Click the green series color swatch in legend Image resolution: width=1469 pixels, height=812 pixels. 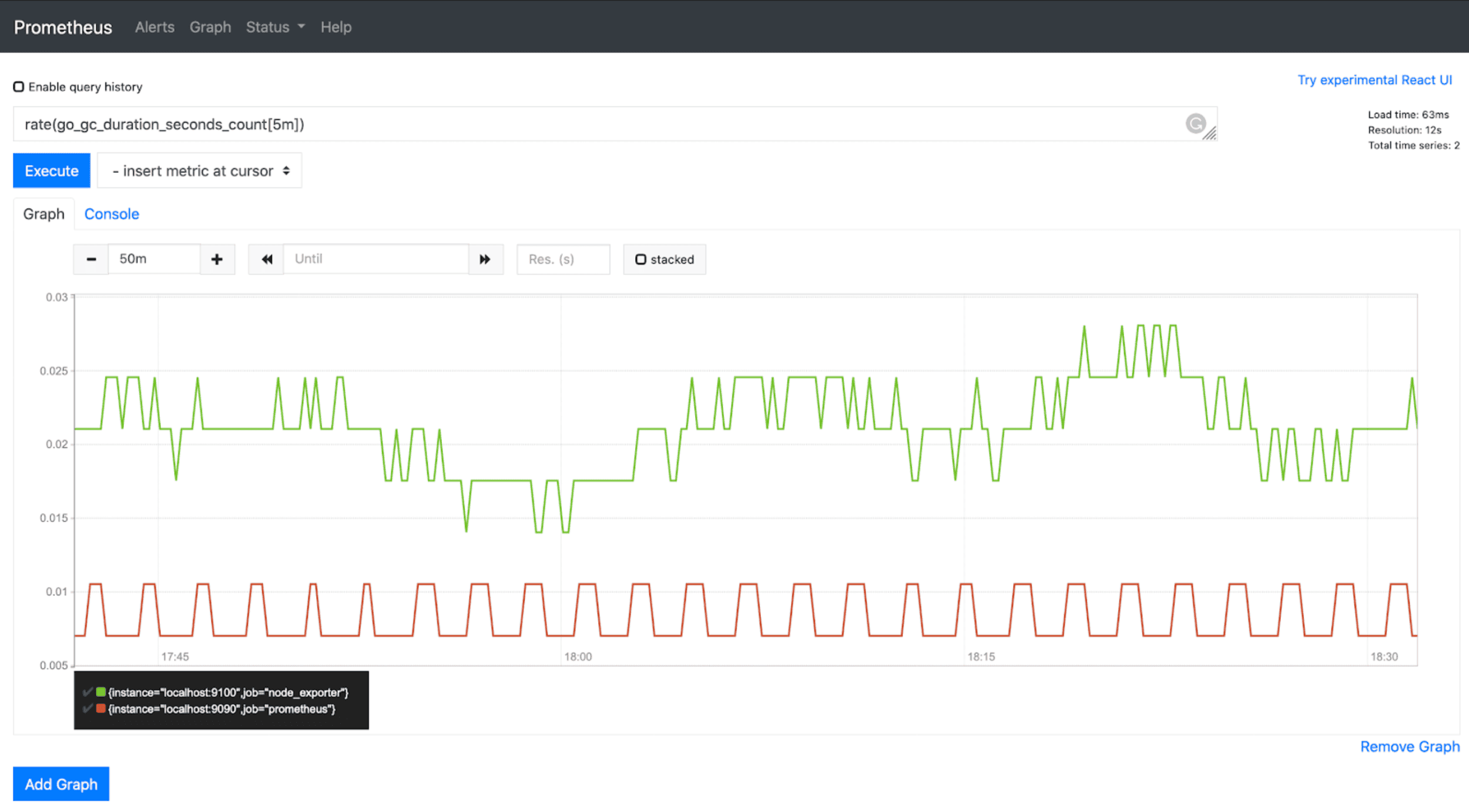[x=101, y=692]
